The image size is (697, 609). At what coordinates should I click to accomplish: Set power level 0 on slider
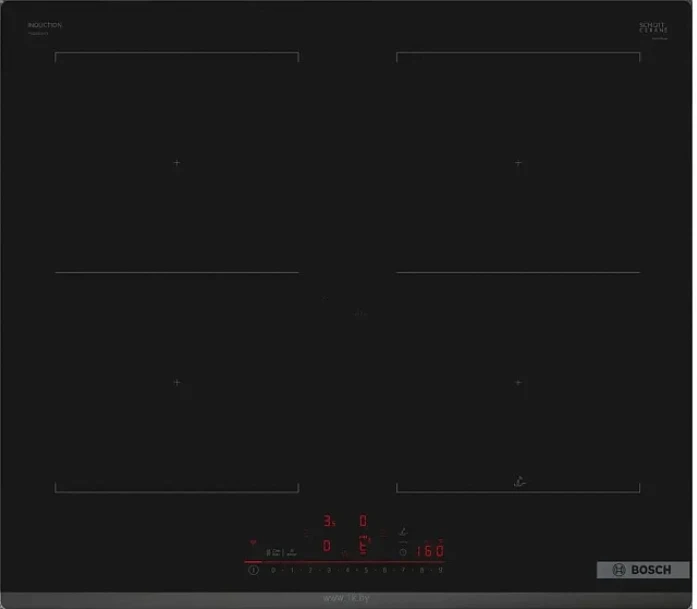pyautogui.click(x=273, y=570)
